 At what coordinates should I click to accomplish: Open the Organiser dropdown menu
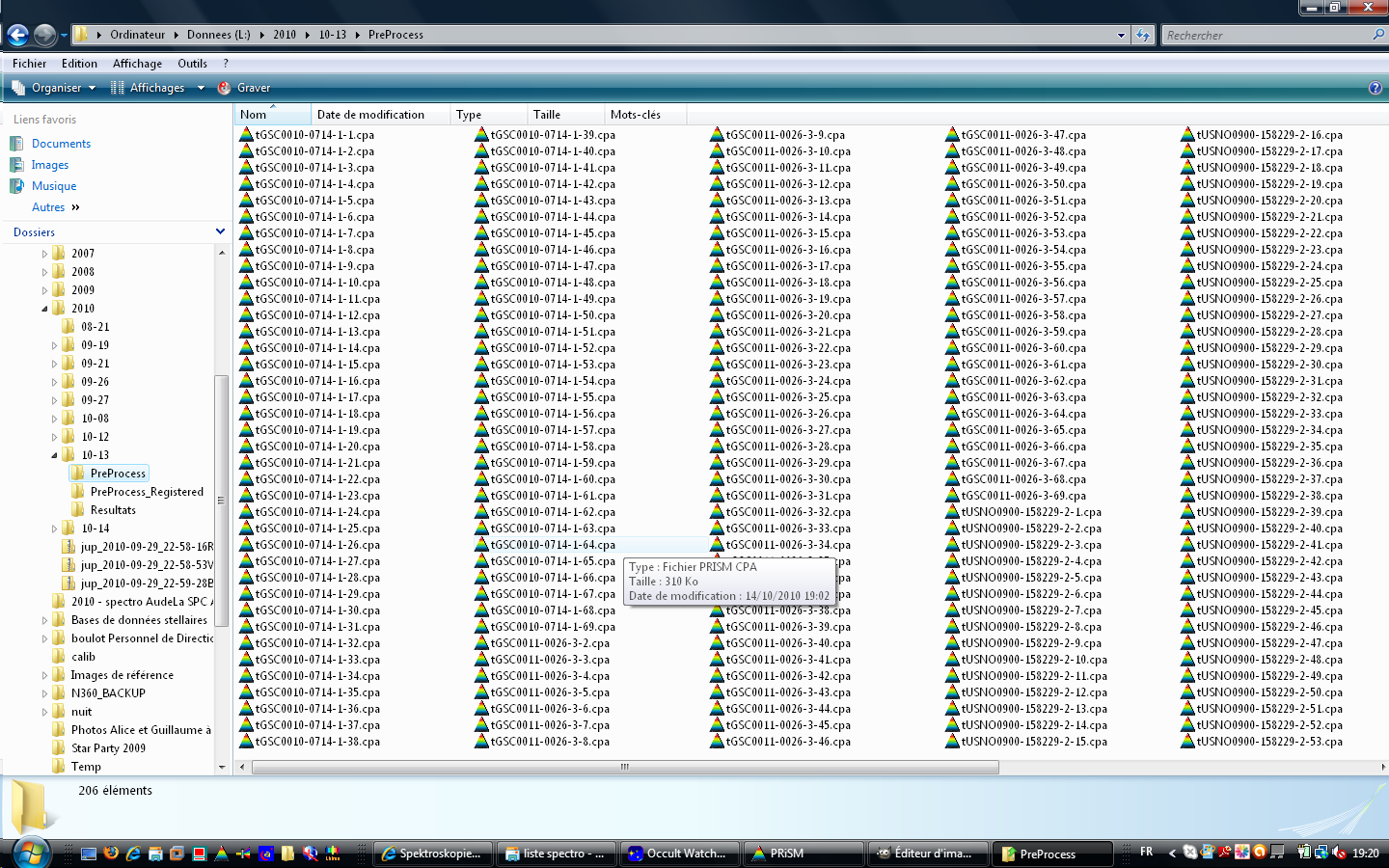54,88
